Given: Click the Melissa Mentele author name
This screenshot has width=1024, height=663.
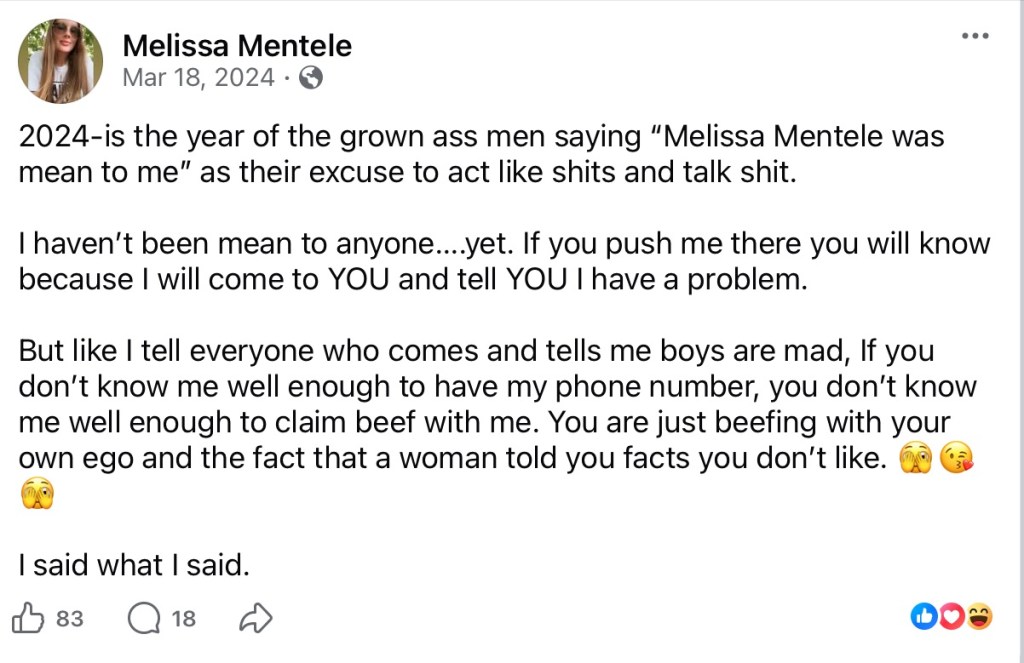Looking at the screenshot, I should [237, 45].
